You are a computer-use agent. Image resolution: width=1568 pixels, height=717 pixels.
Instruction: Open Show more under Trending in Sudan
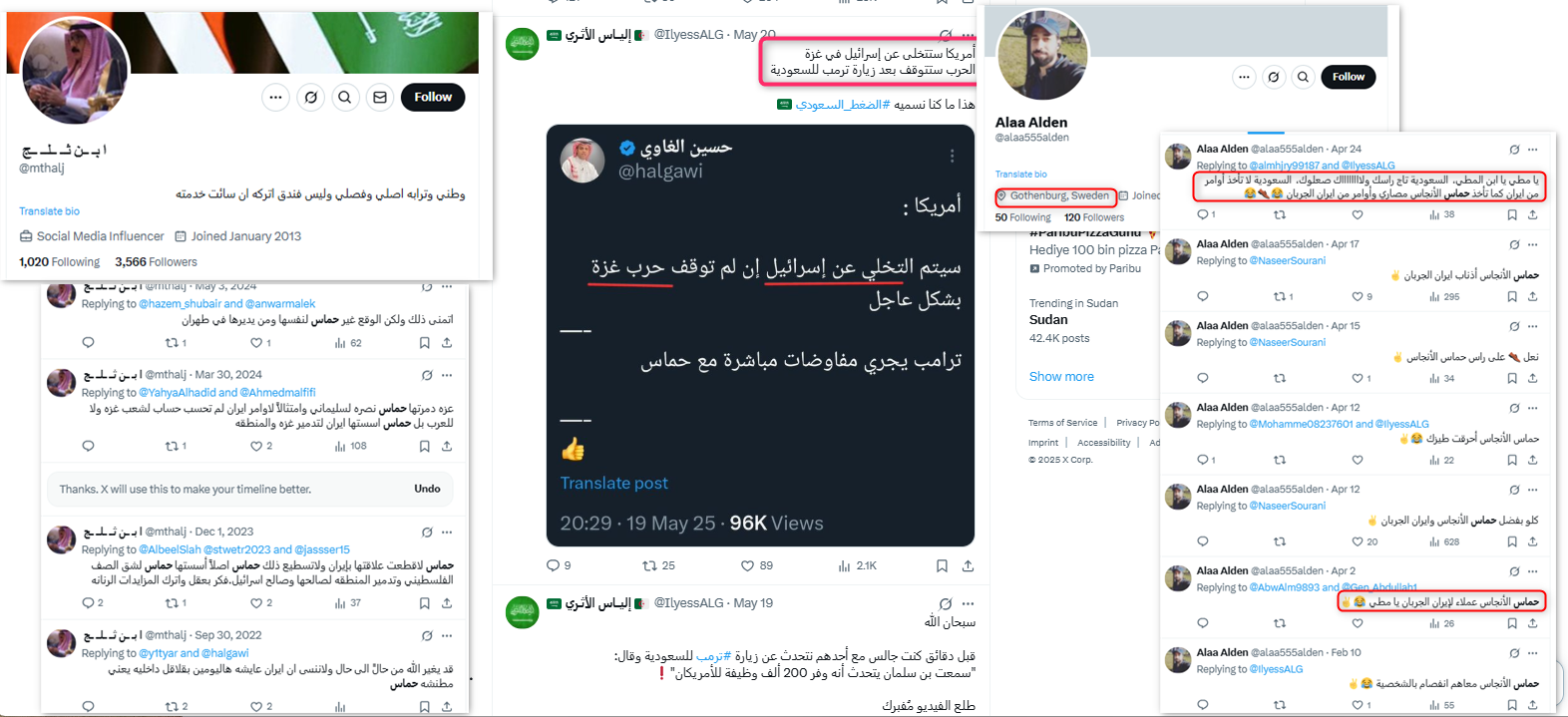tap(1061, 376)
